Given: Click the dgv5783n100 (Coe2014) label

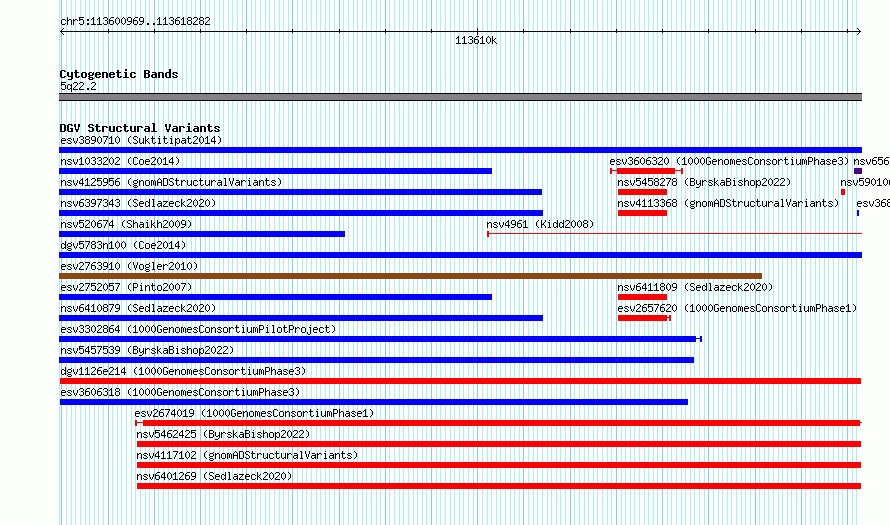Looking at the screenshot, I should click(x=123, y=245).
